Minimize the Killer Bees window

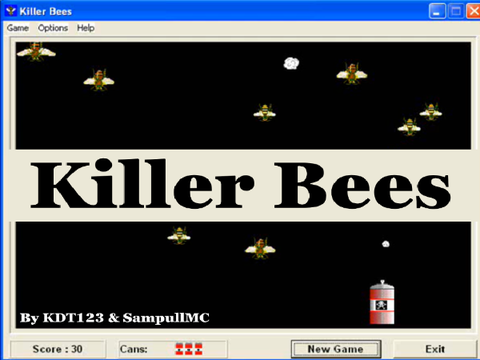pyautogui.click(x=437, y=11)
